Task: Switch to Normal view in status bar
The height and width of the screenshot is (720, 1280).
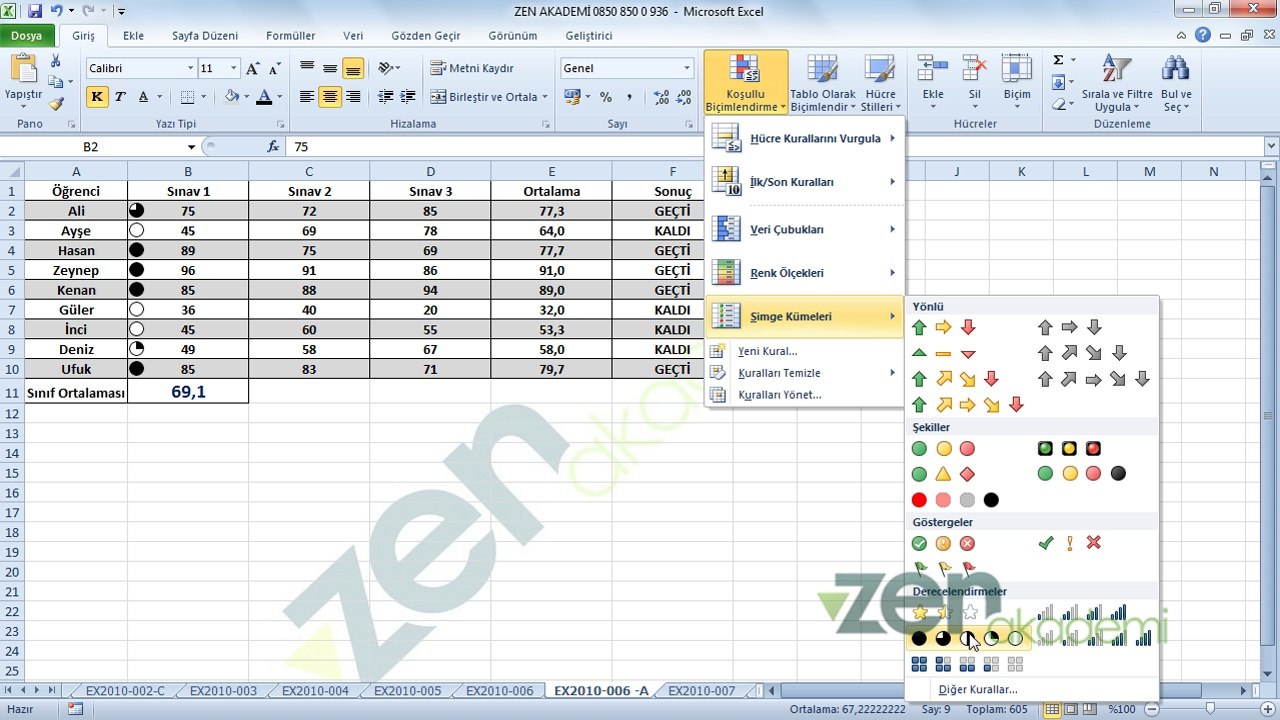Action: coord(1052,709)
